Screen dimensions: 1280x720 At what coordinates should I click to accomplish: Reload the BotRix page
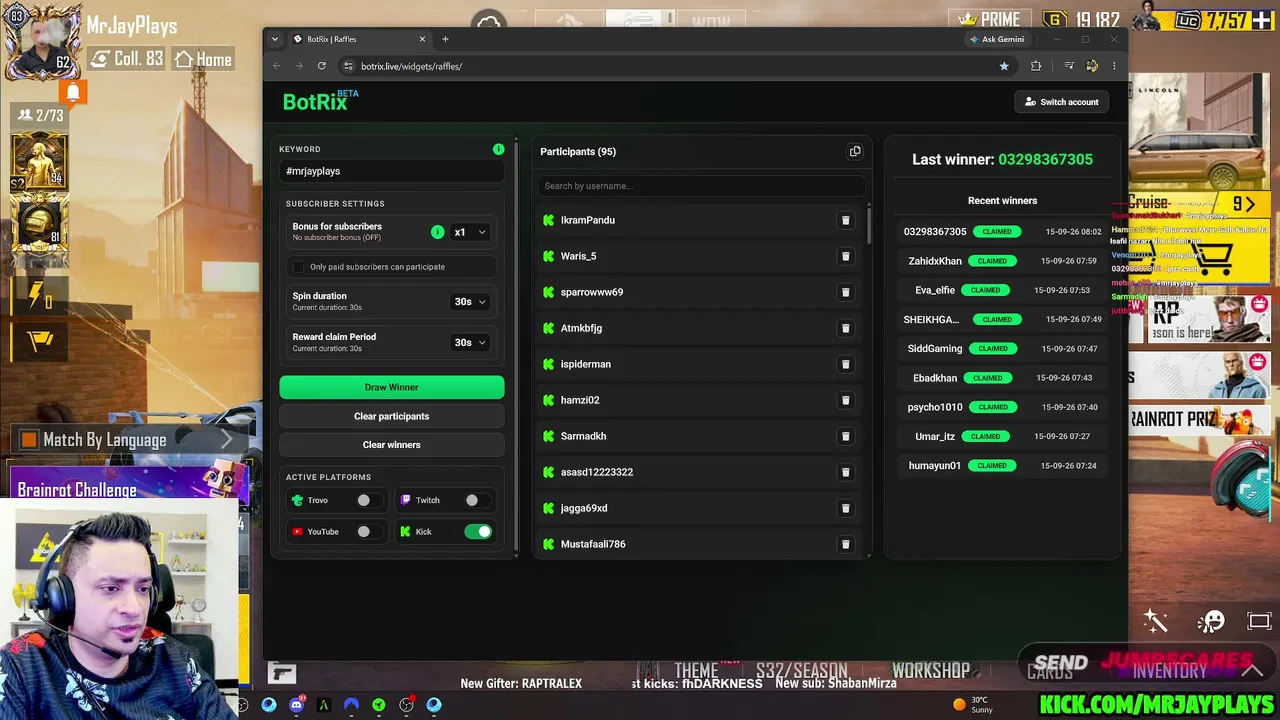(x=322, y=66)
